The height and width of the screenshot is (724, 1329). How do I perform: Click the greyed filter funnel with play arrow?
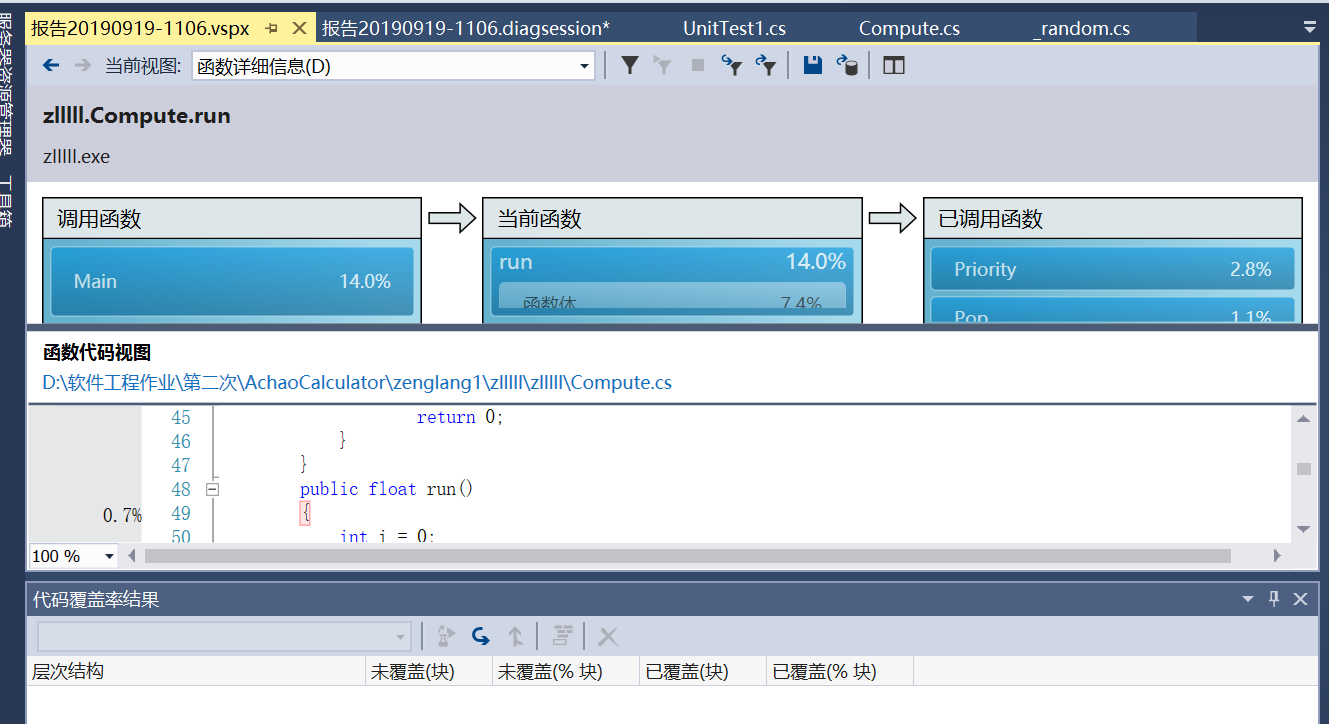(x=662, y=66)
